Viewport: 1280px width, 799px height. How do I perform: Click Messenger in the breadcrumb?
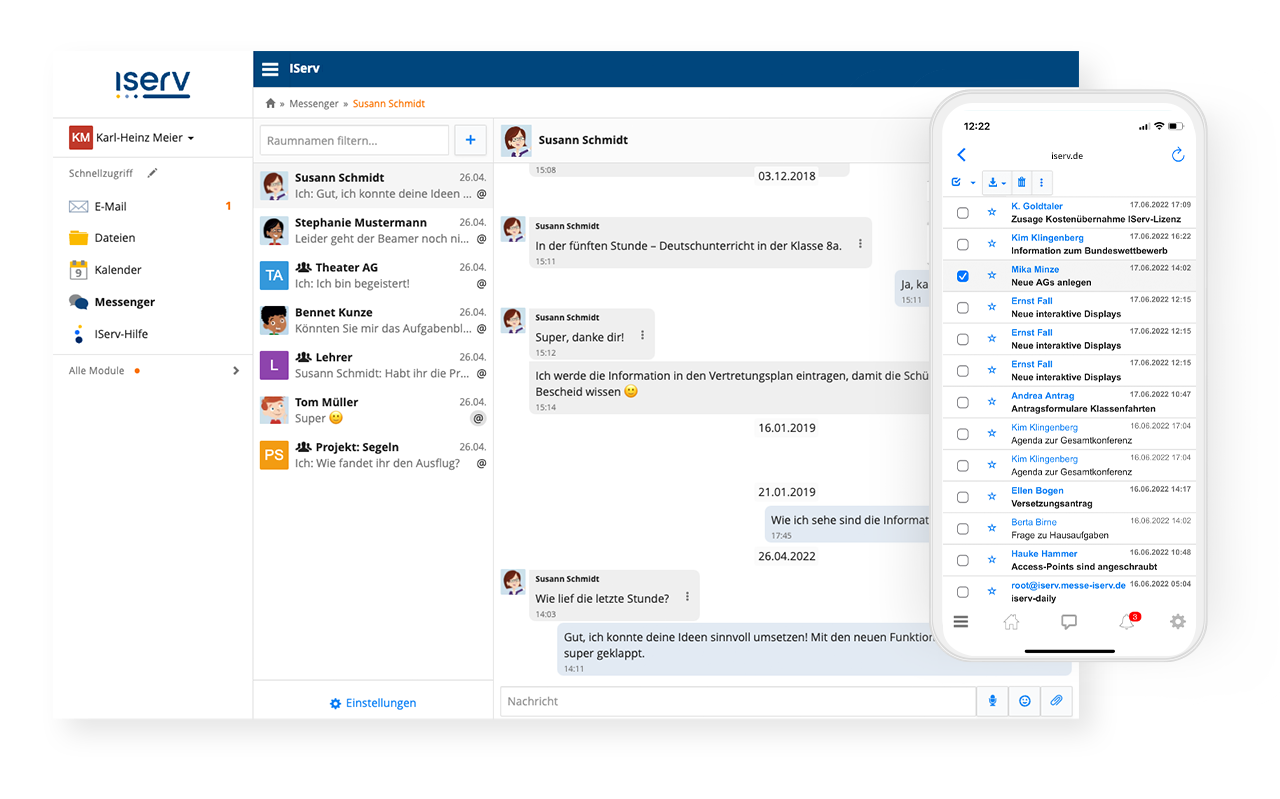click(314, 104)
